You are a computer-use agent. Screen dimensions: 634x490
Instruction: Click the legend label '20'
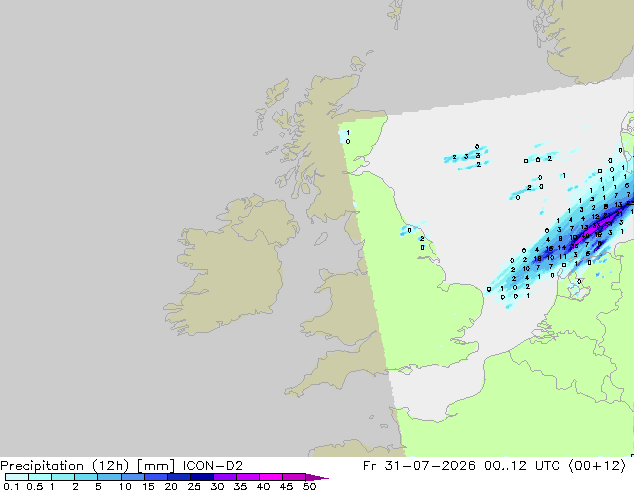[x=171, y=486]
